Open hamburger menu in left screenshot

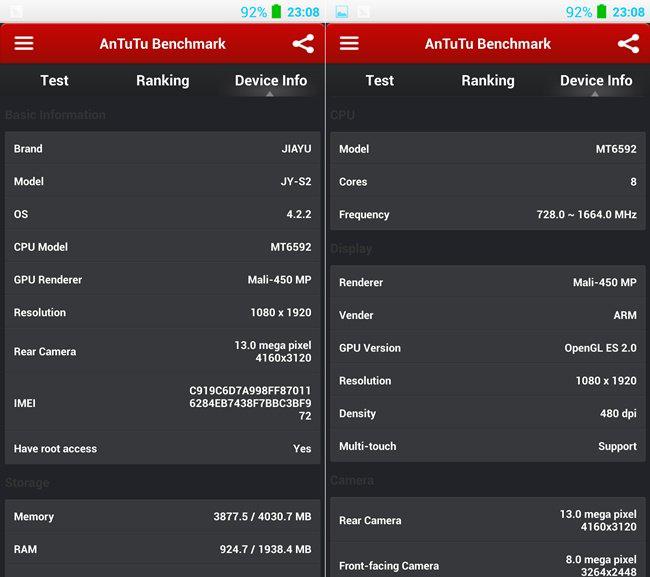click(24, 43)
